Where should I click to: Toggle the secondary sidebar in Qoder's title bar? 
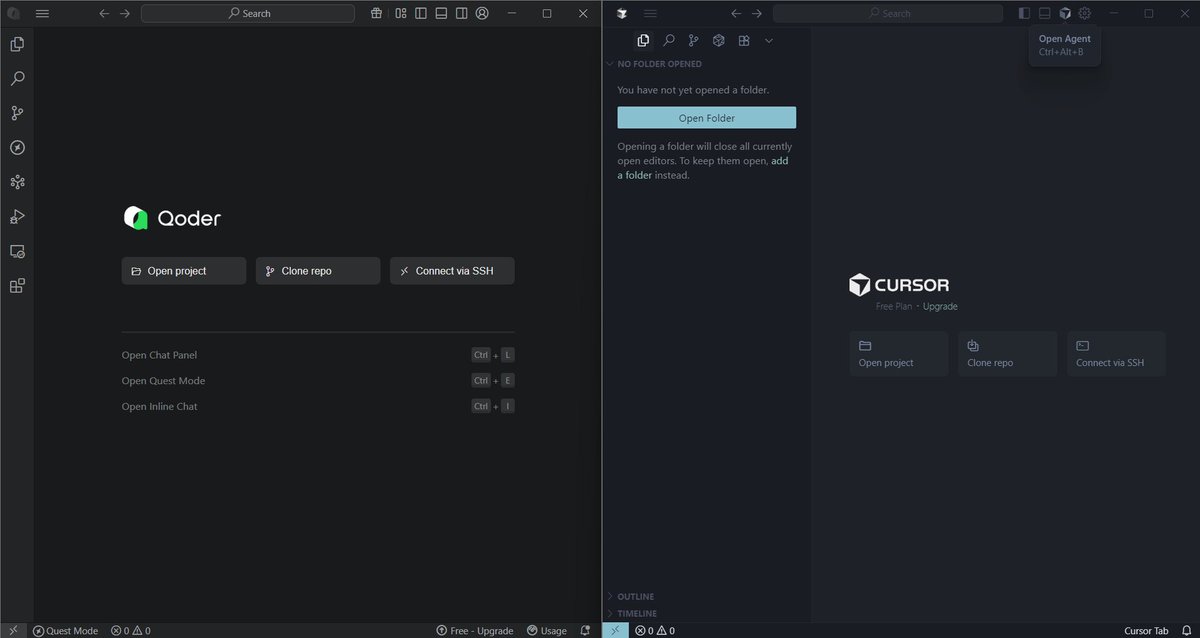[x=461, y=14]
